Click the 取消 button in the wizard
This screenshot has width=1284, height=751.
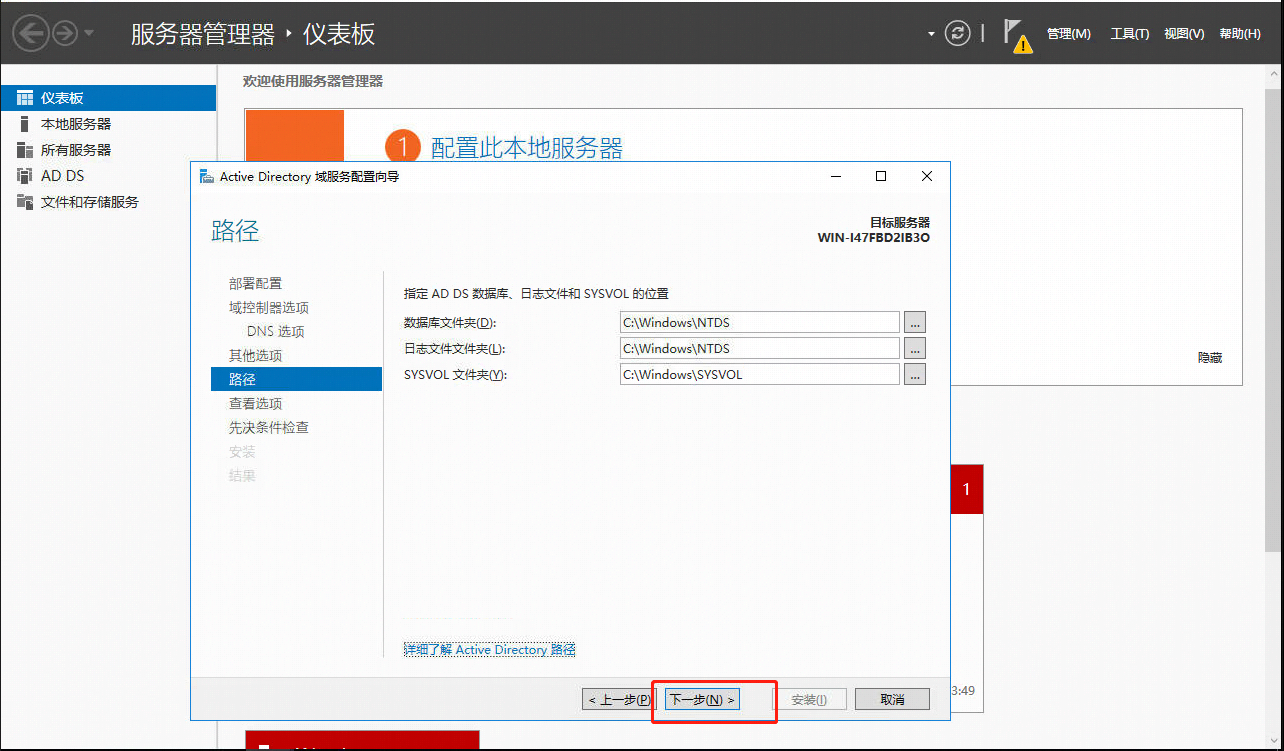892,699
